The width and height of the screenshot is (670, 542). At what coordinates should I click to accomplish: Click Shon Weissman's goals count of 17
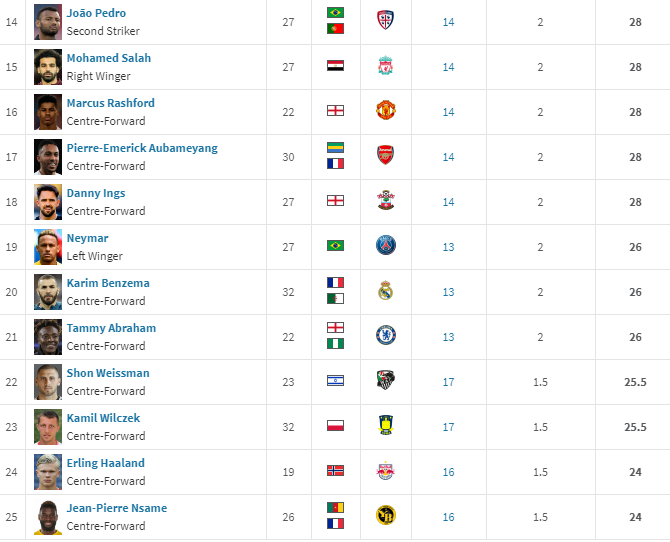point(448,382)
